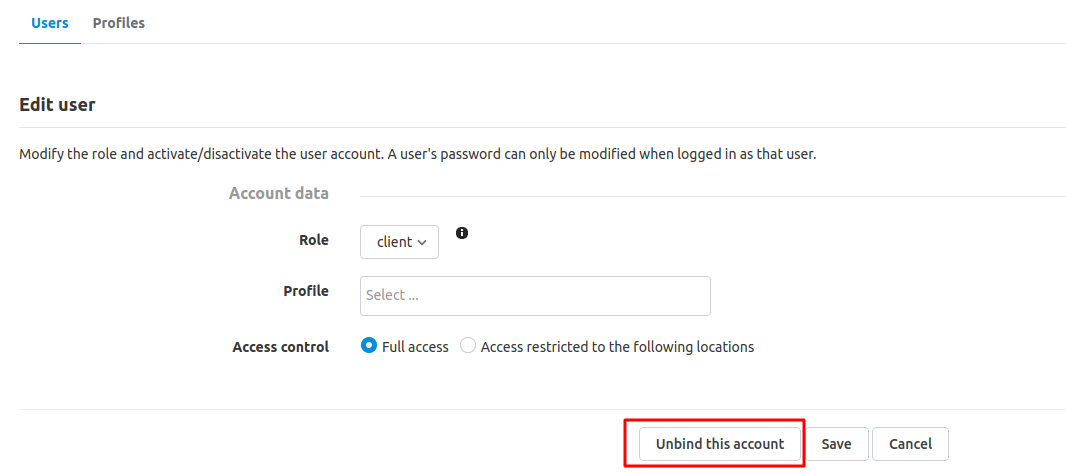
Task: Click the Profile field label
Action: point(306,291)
